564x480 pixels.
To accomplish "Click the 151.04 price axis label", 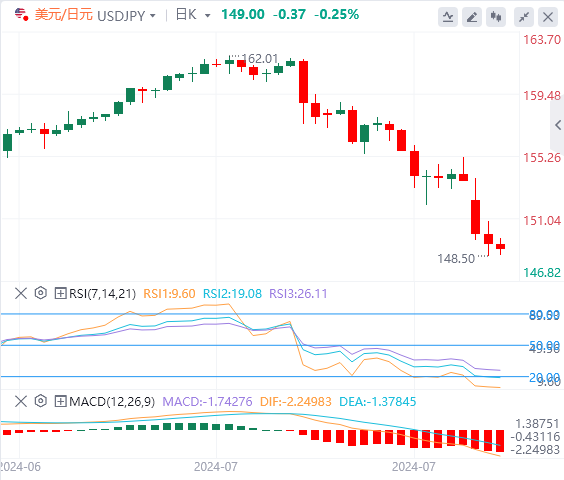I will (542, 220).
